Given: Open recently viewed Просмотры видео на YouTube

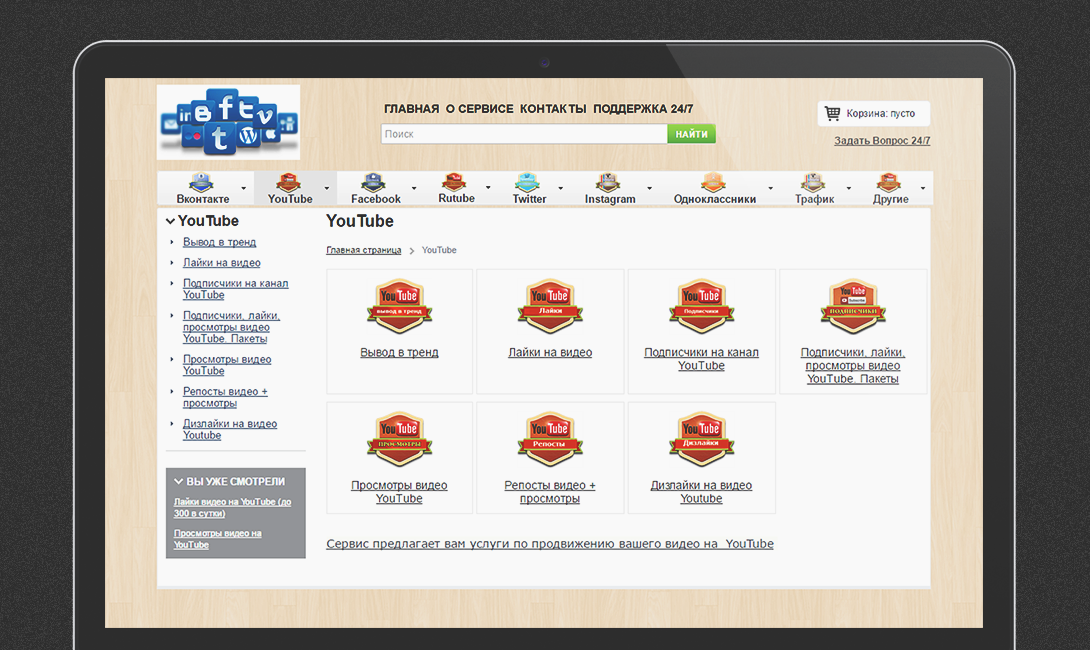Looking at the screenshot, I should pyautogui.click(x=218, y=539).
